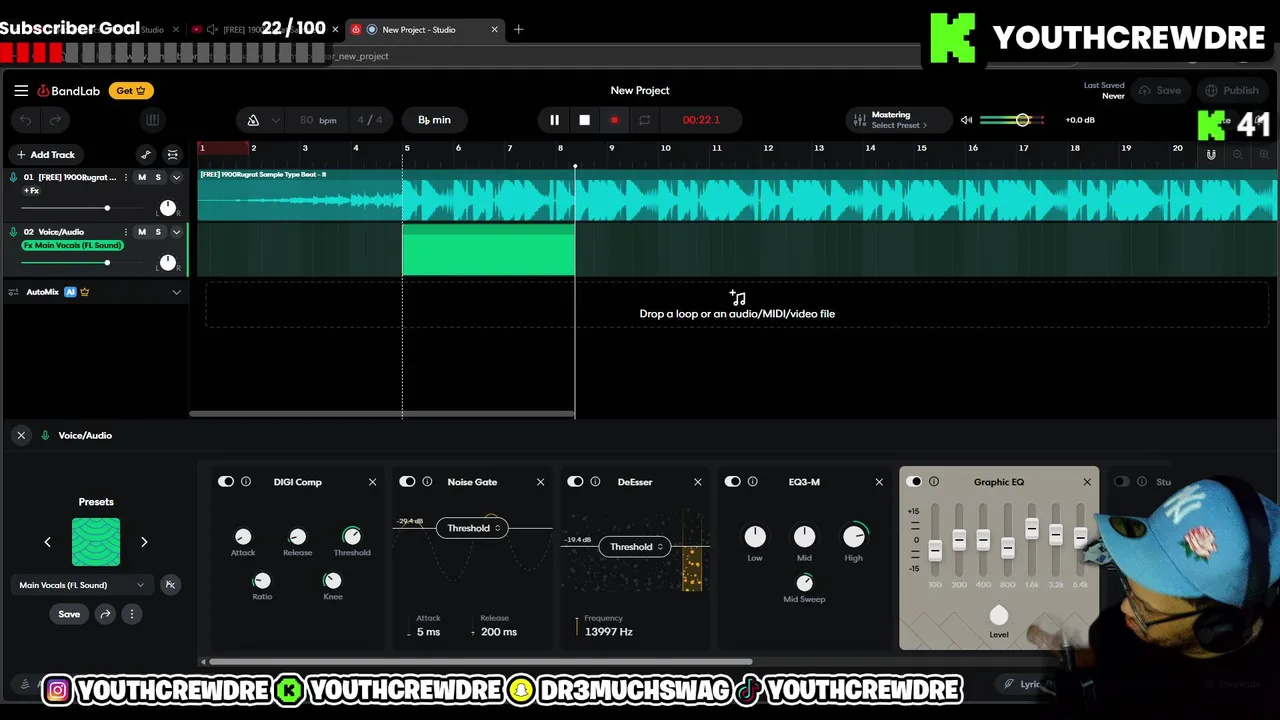Toggle EQ3-M effect on/off
The image size is (1280, 720).
coord(733,482)
